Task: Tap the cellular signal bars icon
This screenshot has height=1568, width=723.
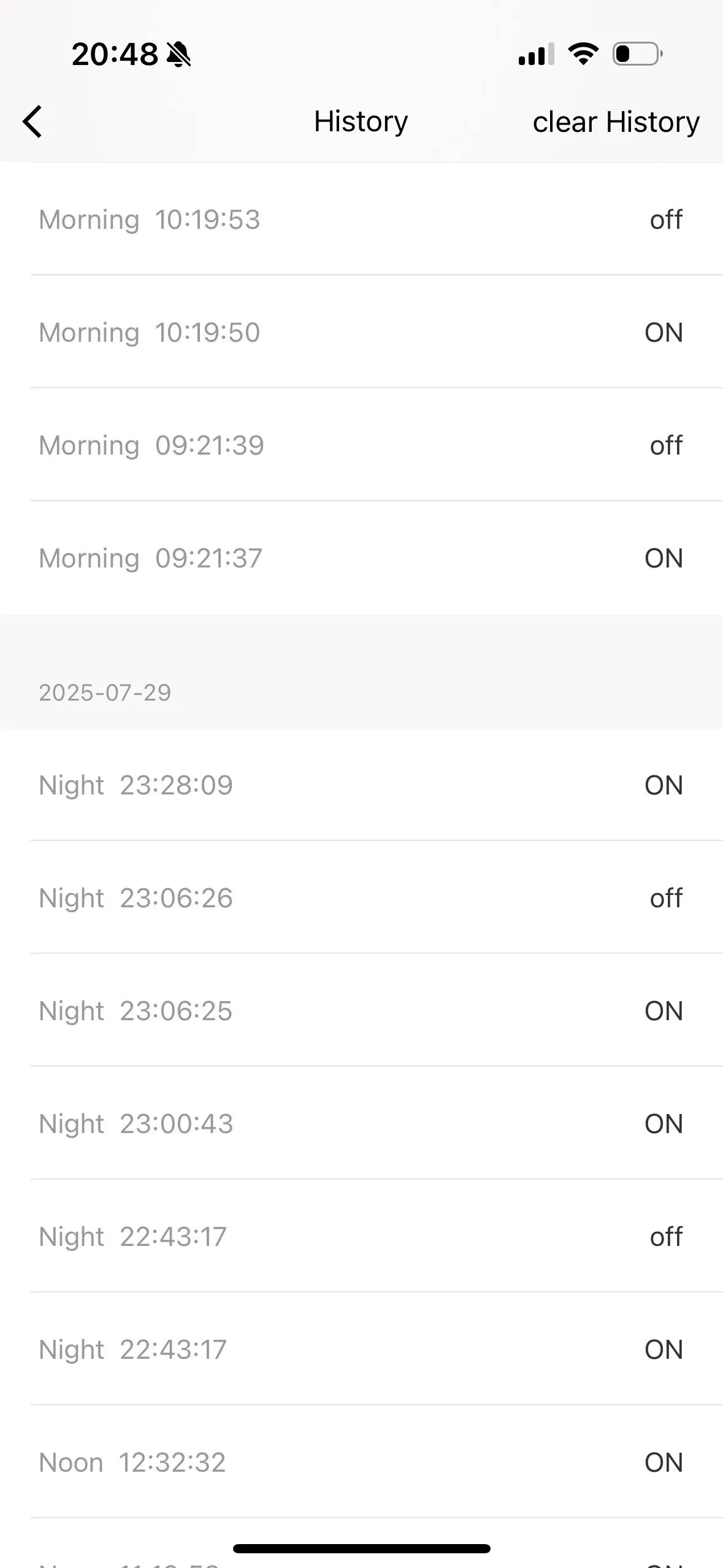Action: (536, 54)
